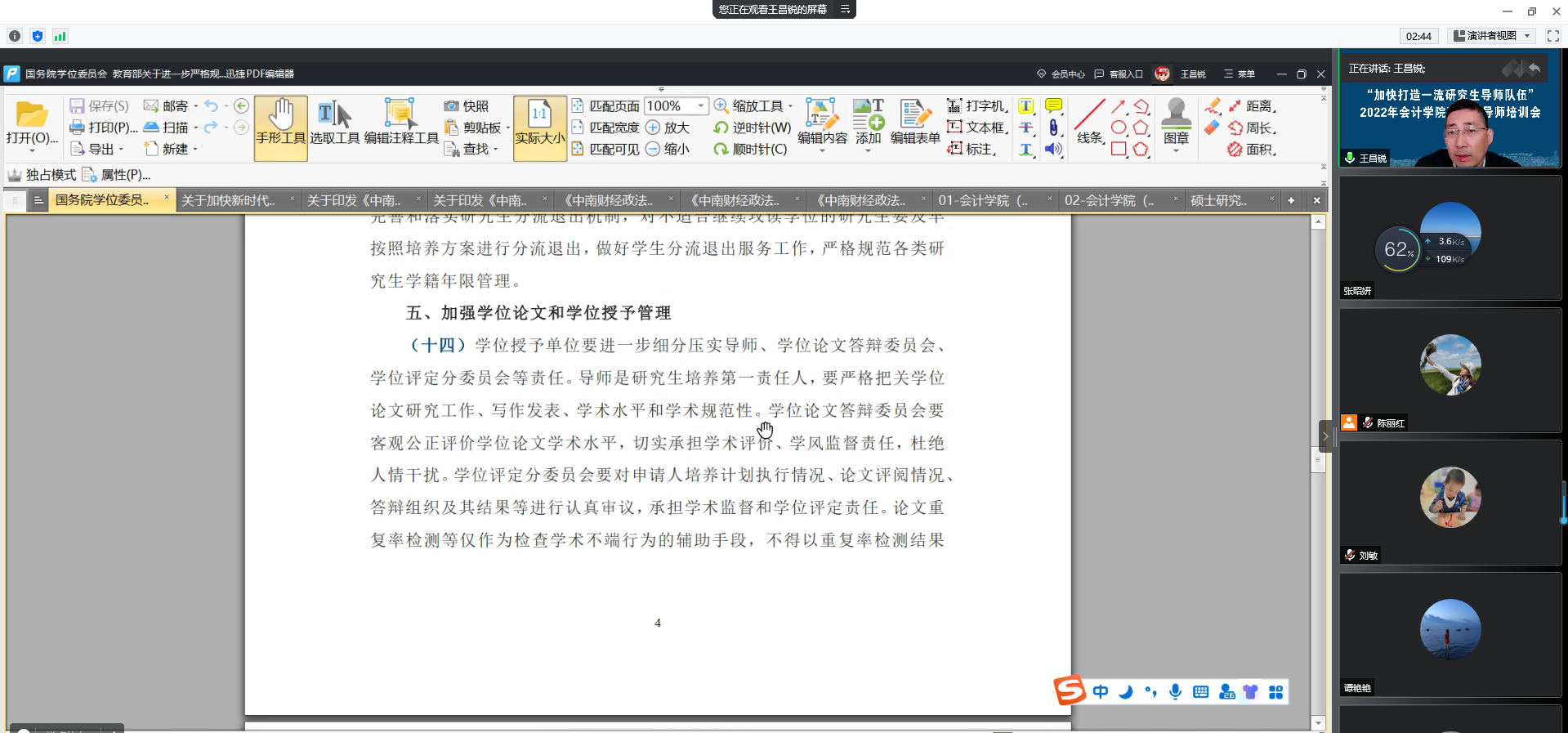The height and width of the screenshot is (733, 1568).
Task: Rotate counterclockwise with 逆时针(W)
Action: (x=752, y=127)
